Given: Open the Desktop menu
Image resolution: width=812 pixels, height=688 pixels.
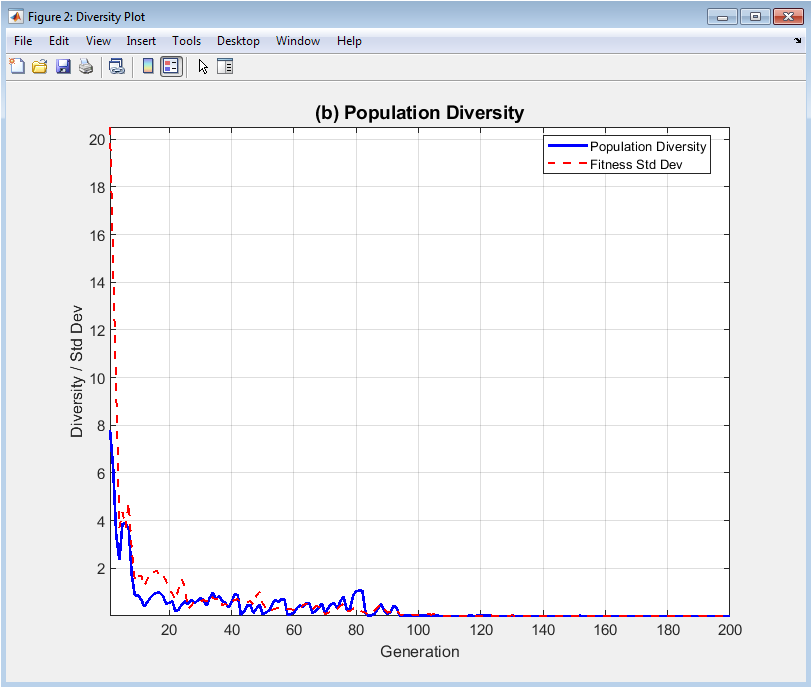Looking at the screenshot, I should [x=238, y=41].
